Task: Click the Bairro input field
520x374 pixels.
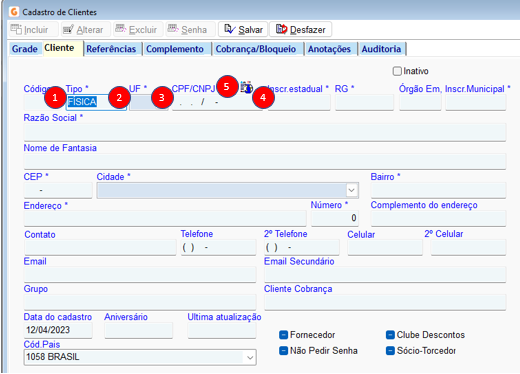Action: click(x=438, y=190)
